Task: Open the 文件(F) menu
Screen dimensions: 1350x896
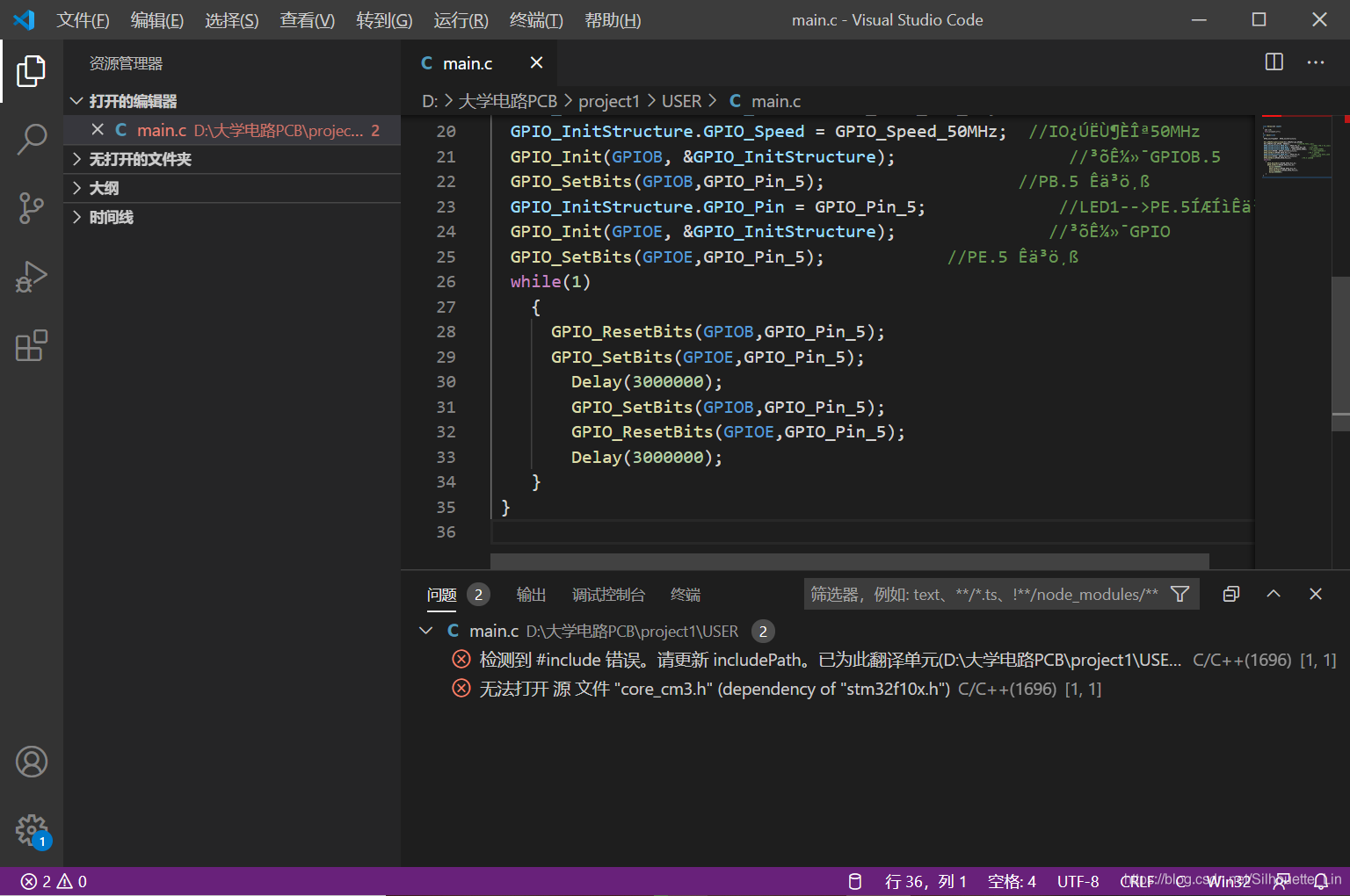Action: (83, 19)
